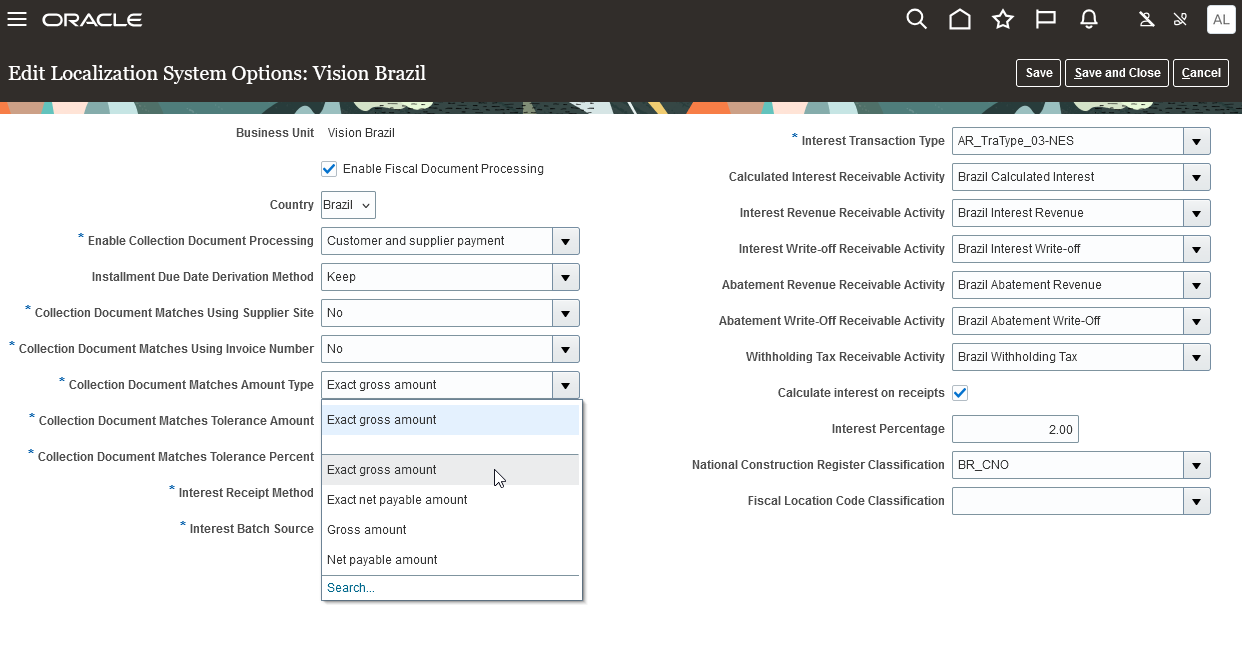Select Net payable amount option
1242x649 pixels.
[x=451, y=560]
